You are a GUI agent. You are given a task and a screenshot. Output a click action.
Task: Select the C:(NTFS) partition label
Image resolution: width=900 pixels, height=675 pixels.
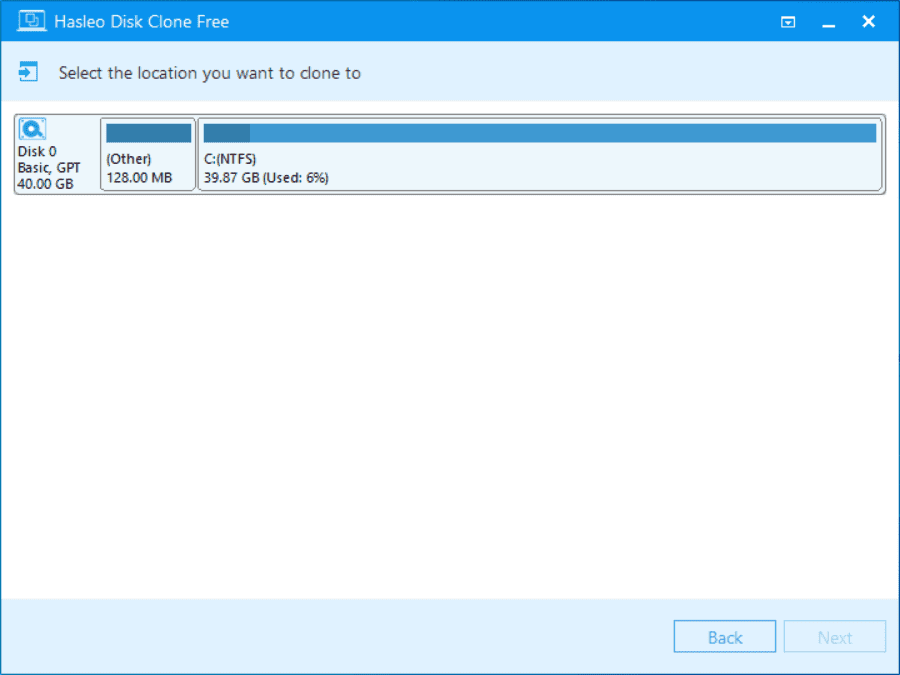pyautogui.click(x=230, y=159)
